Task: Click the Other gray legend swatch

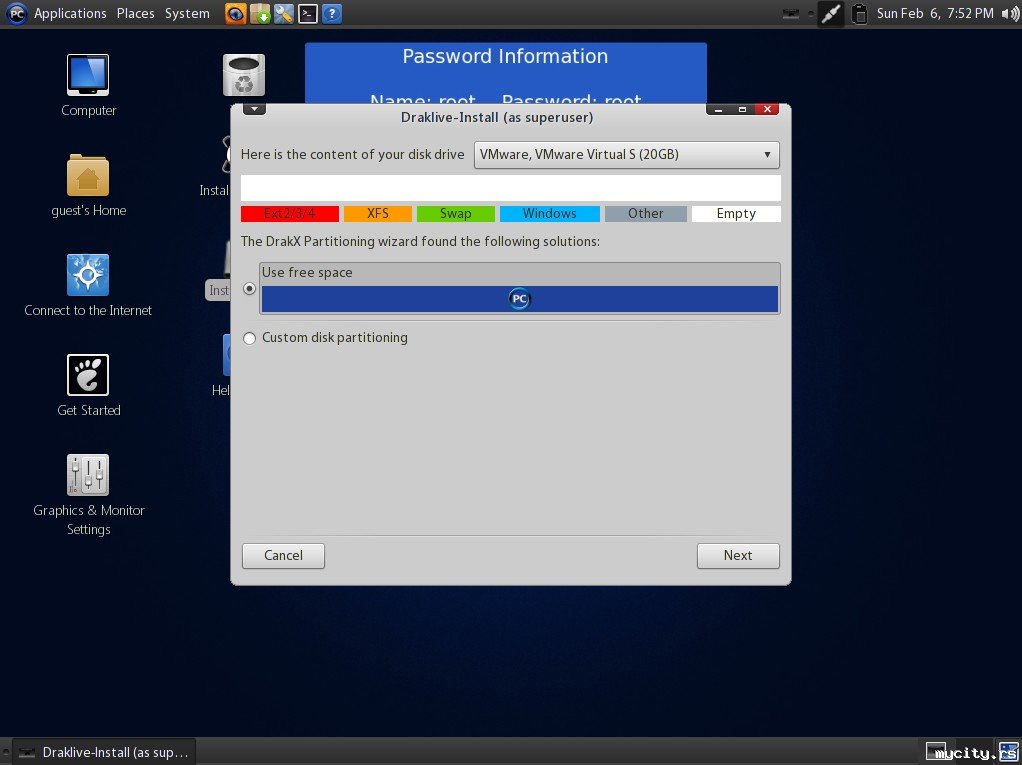Action: point(645,214)
